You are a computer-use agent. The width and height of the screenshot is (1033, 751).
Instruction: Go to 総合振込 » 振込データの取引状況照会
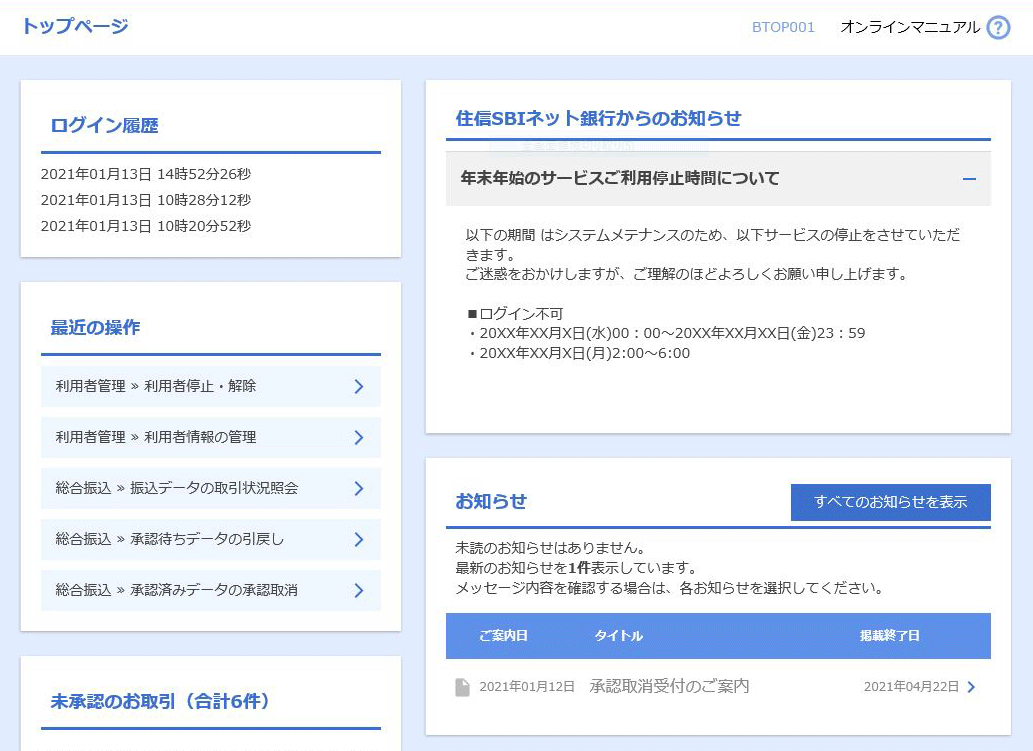177,488
